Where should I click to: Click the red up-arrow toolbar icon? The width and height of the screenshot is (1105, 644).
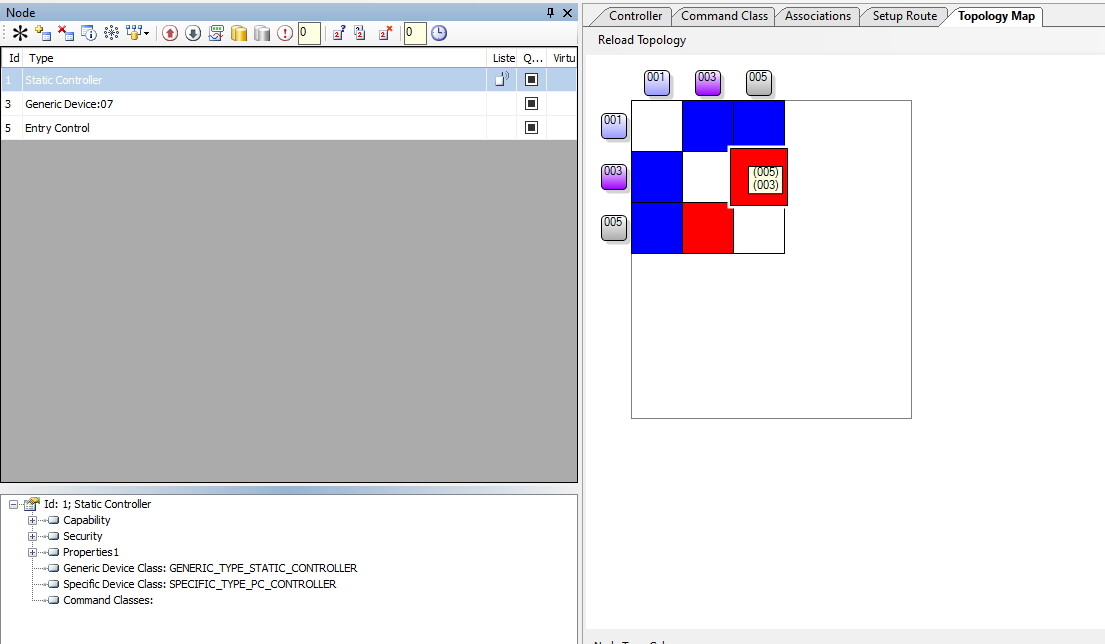(x=170, y=33)
